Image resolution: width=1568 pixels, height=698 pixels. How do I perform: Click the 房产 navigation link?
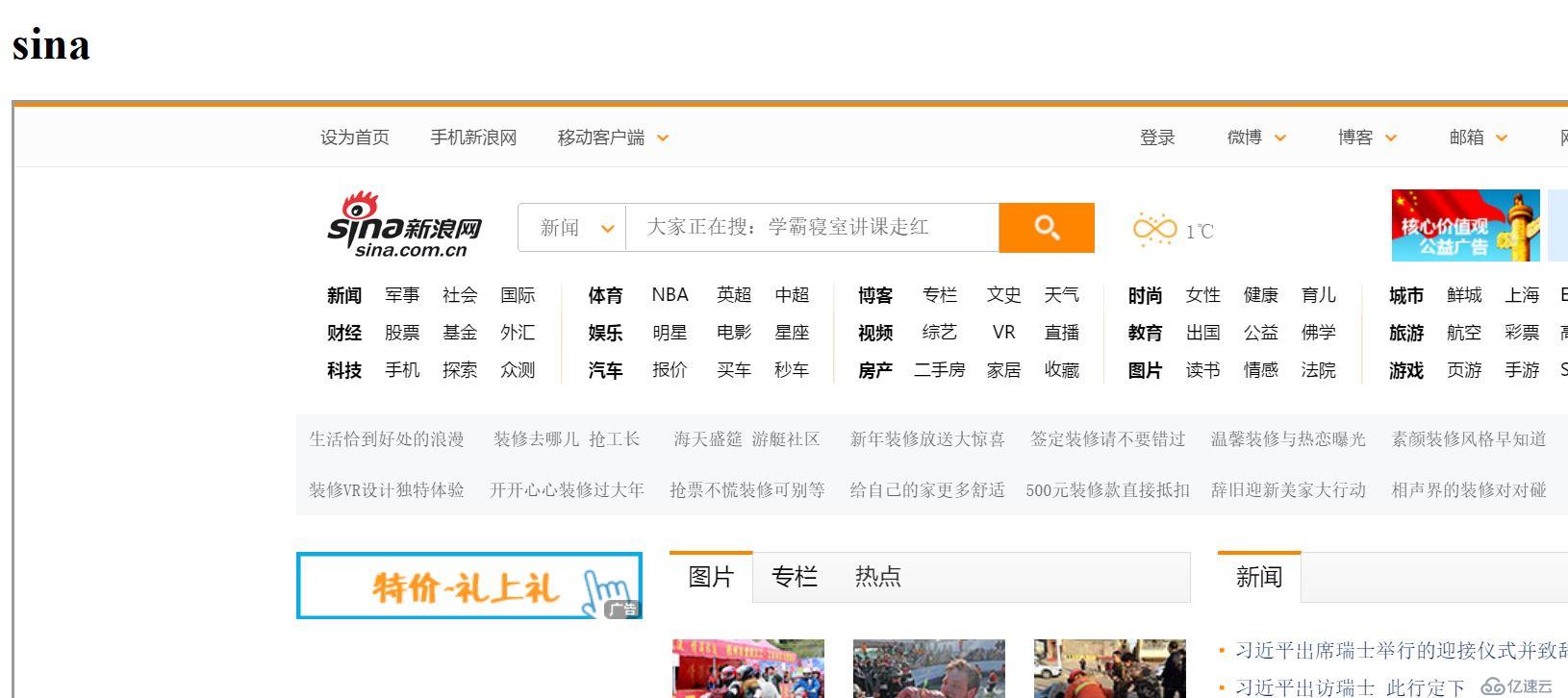[875, 370]
